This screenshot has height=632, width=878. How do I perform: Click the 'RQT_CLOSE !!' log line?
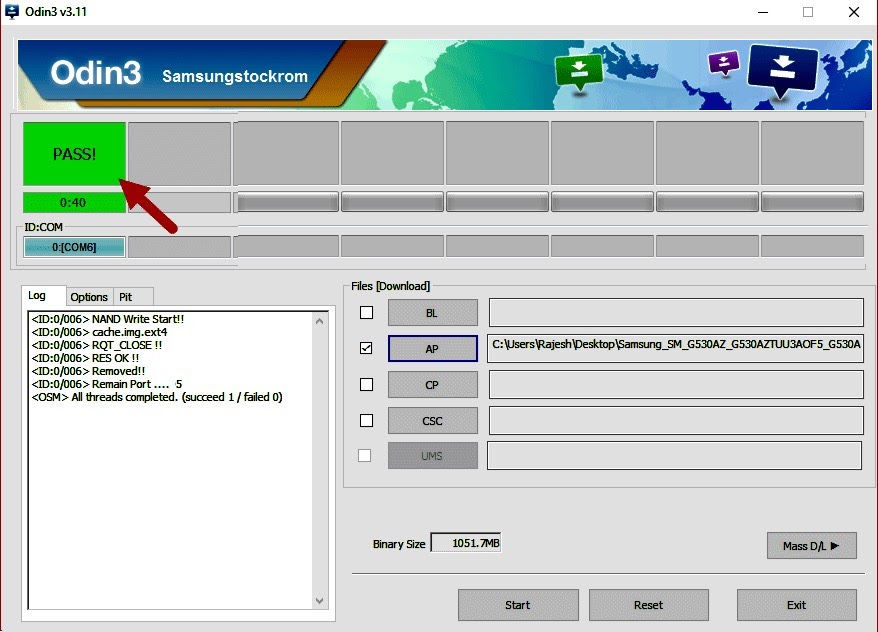(x=97, y=345)
